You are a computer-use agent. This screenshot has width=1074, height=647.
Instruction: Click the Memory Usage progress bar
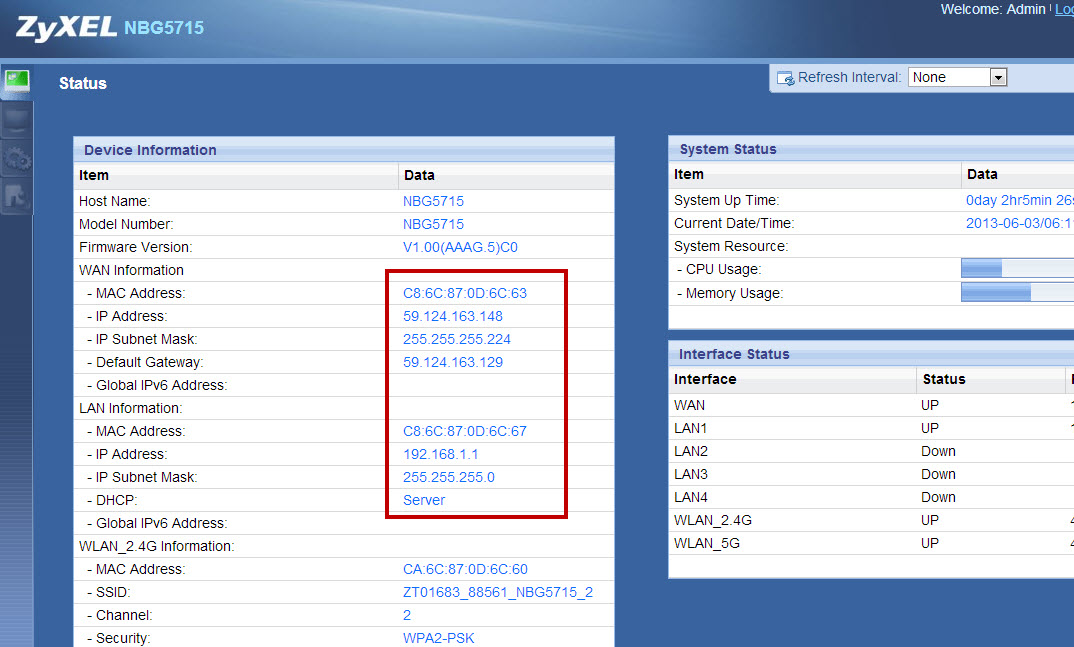pos(1017,292)
